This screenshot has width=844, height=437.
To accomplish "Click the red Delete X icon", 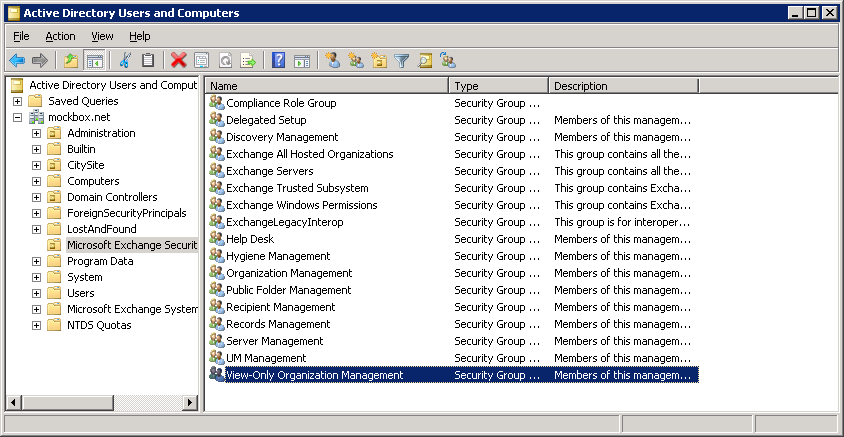I will pos(179,60).
